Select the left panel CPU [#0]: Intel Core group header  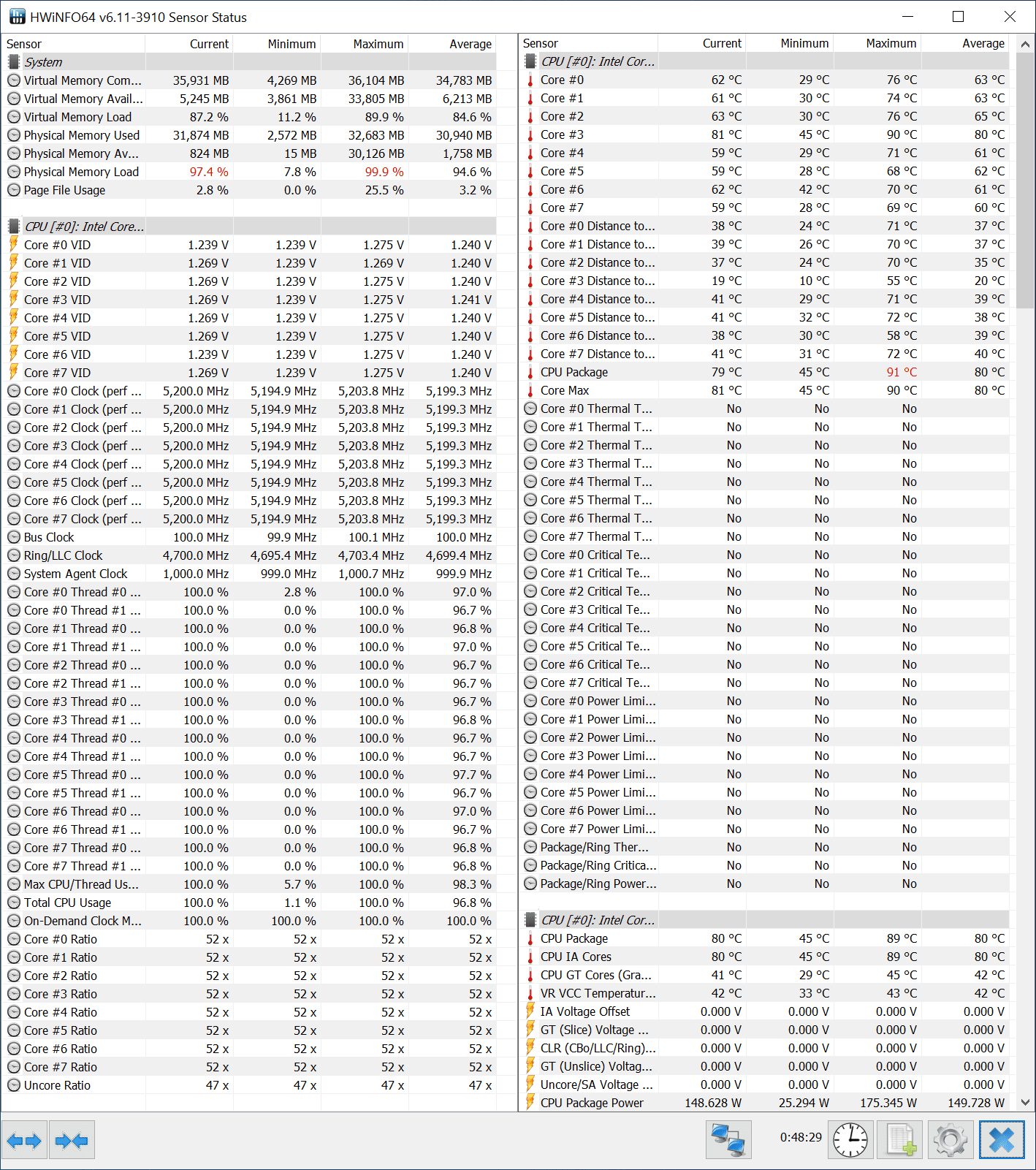click(x=249, y=227)
